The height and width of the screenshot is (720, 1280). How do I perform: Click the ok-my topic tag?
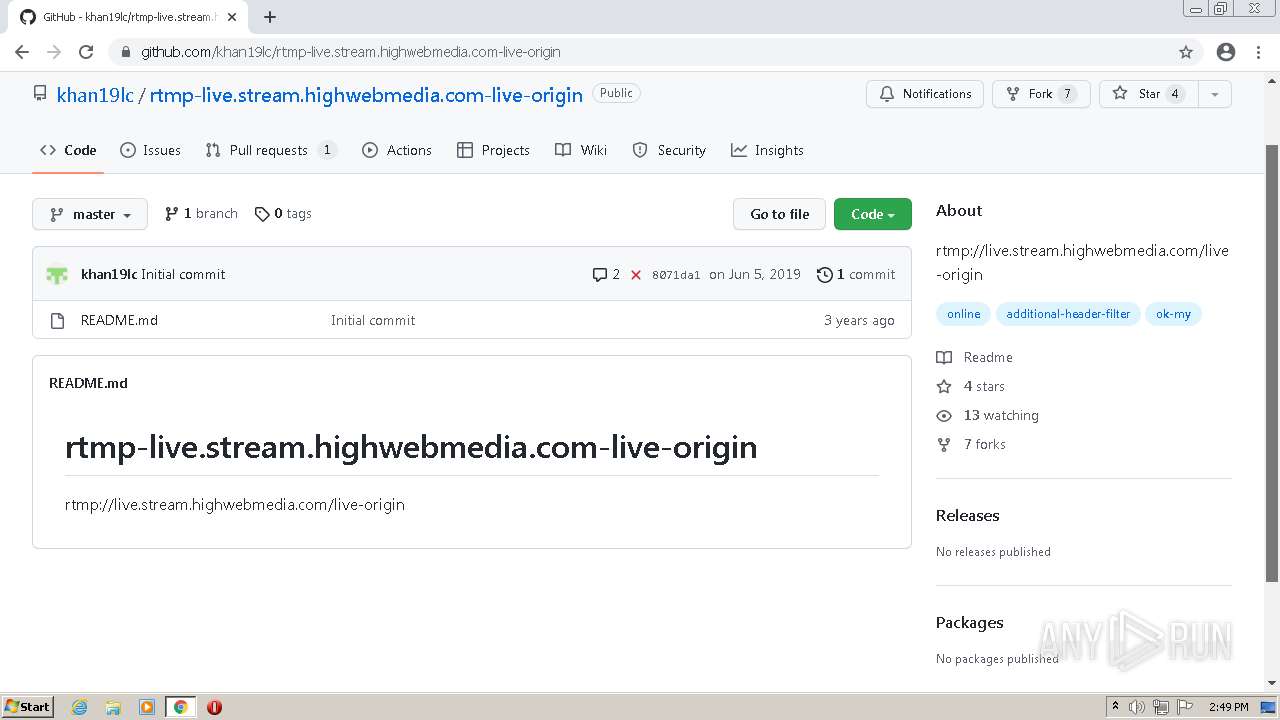[1173, 314]
